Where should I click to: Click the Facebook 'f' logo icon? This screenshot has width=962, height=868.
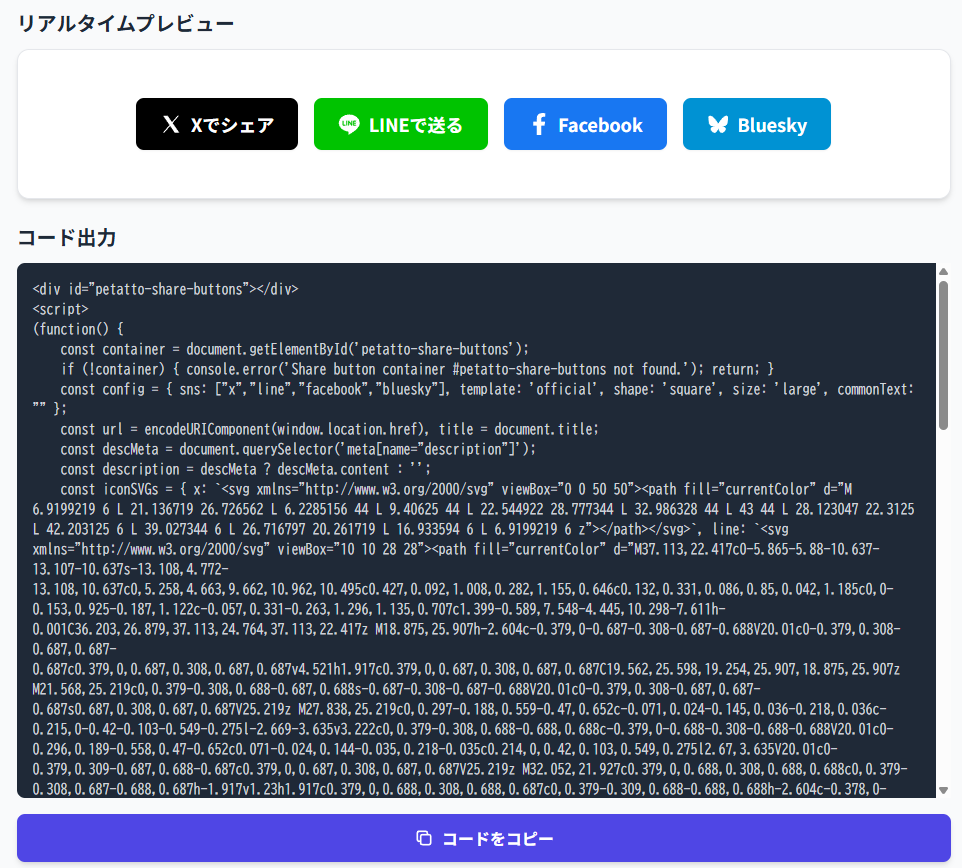click(x=539, y=125)
